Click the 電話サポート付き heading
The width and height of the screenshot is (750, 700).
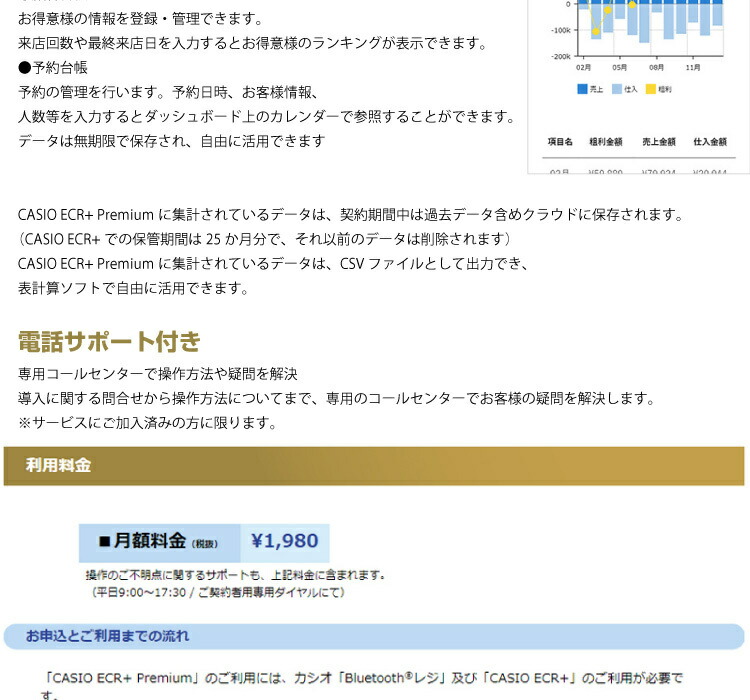click(x=109, y=342)
